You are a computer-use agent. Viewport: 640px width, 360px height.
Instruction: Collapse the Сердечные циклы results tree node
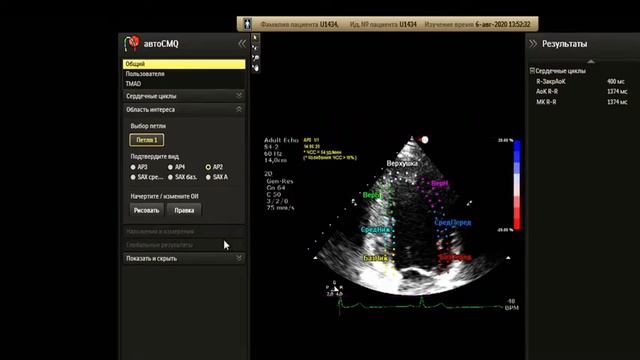[532, 71]
